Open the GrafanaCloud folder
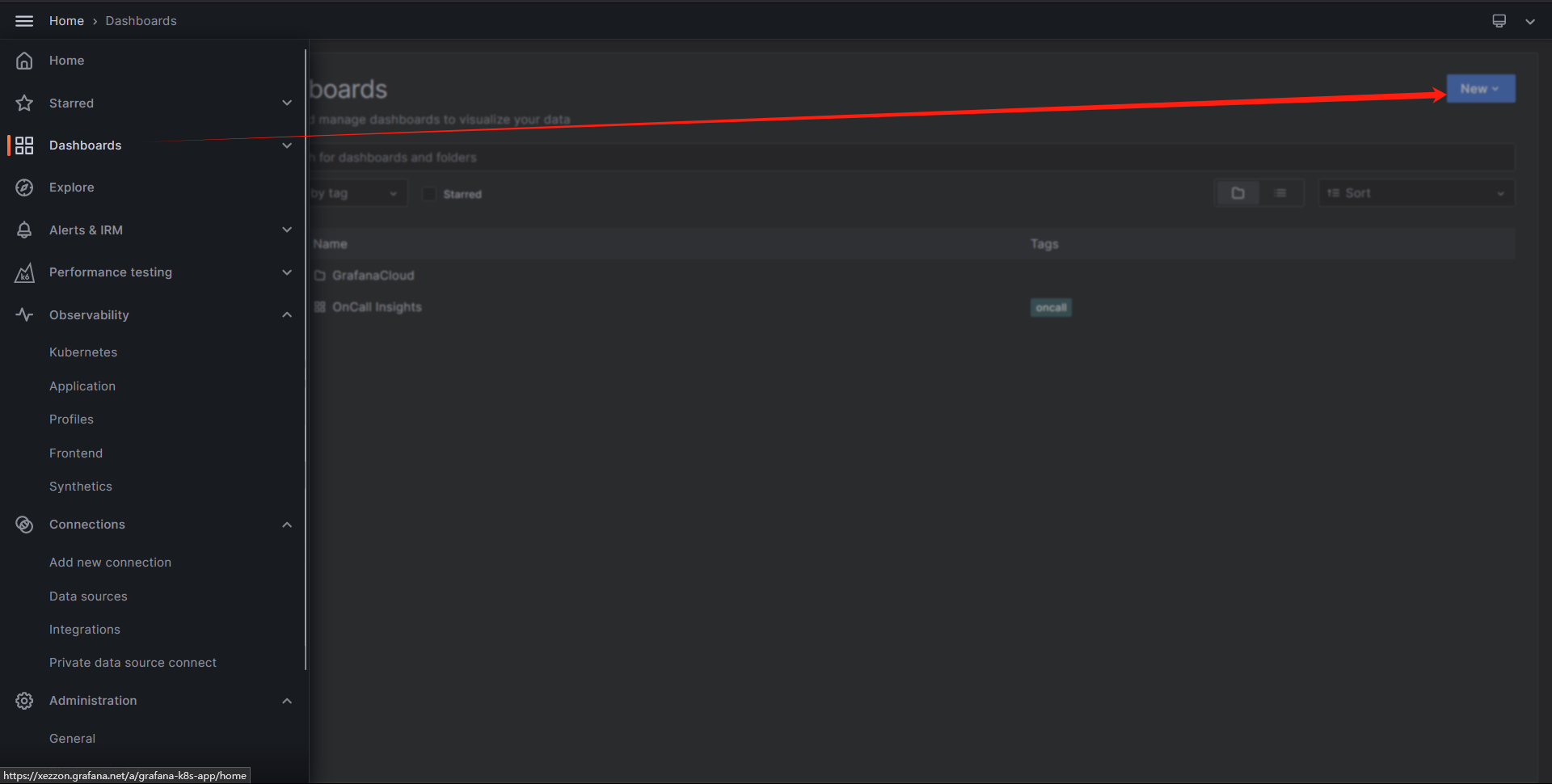1552x784 pixels. click(373, 276)
